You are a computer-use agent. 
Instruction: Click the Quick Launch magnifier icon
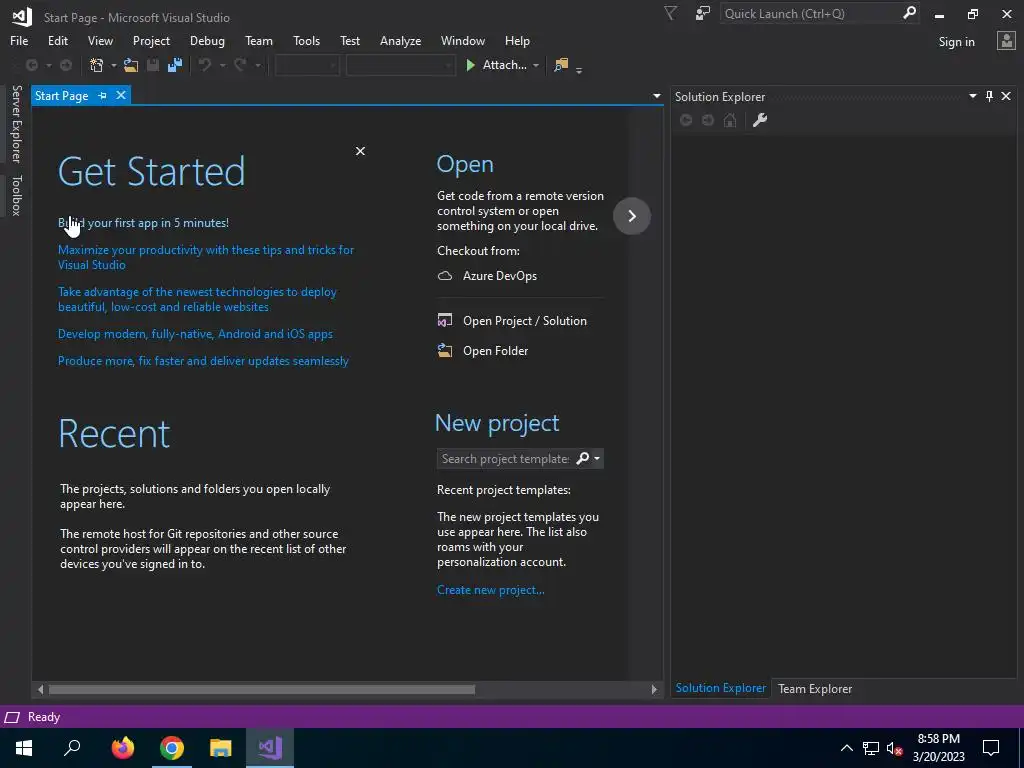click(909, 13)
